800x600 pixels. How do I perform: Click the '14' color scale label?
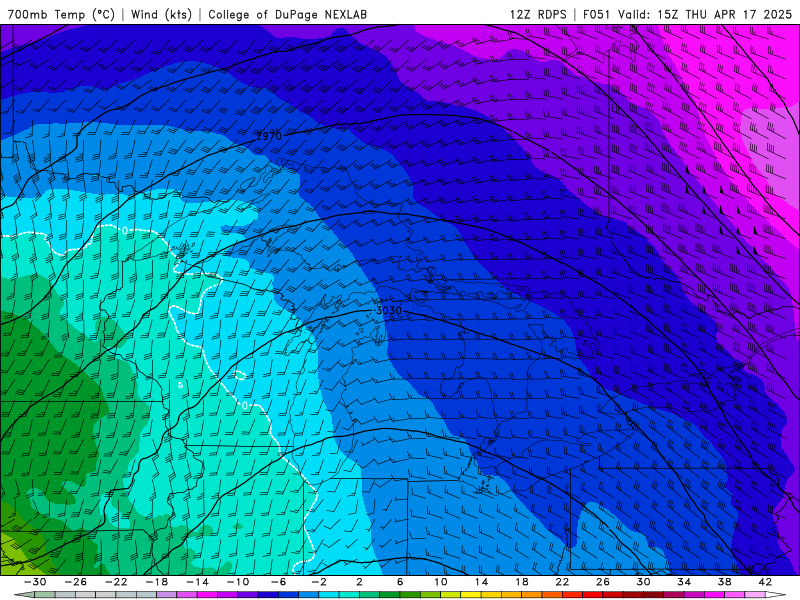(x=481, y=582)
